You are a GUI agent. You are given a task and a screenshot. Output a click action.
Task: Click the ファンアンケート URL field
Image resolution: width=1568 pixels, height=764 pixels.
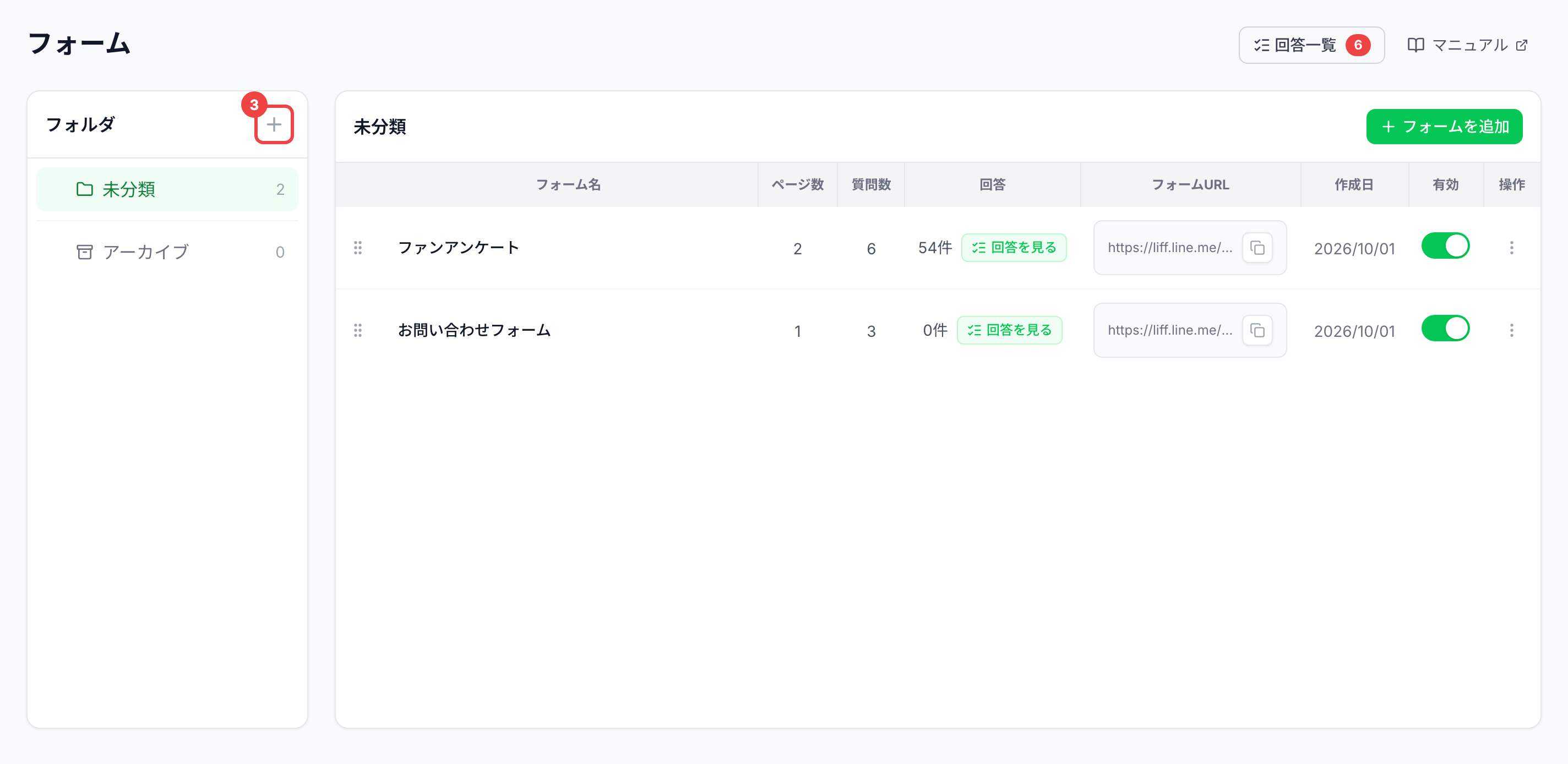[1189, 248]
